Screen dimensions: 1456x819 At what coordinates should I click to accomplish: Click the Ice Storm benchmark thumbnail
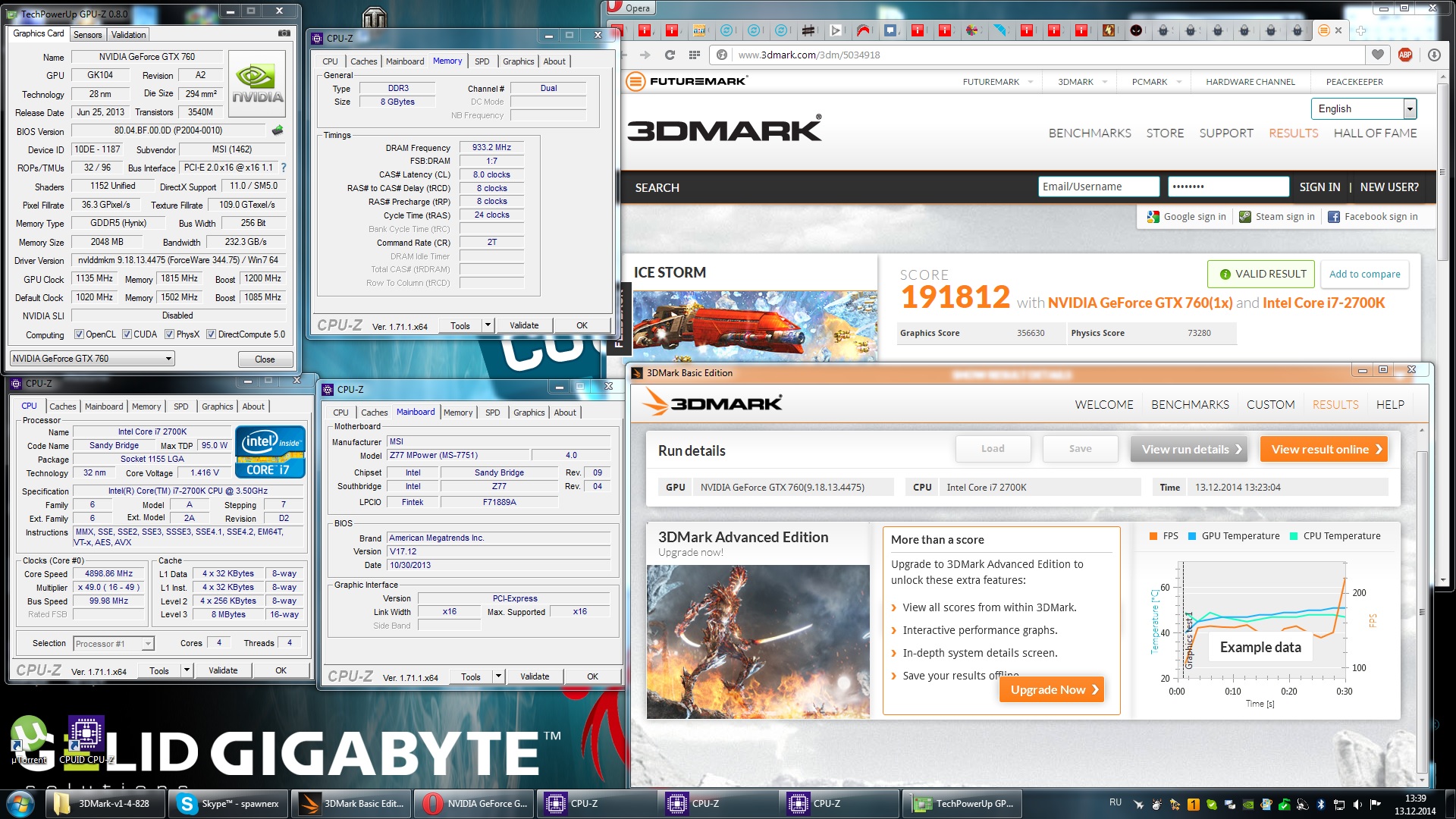pyautogui.click(x=755, y=325)
